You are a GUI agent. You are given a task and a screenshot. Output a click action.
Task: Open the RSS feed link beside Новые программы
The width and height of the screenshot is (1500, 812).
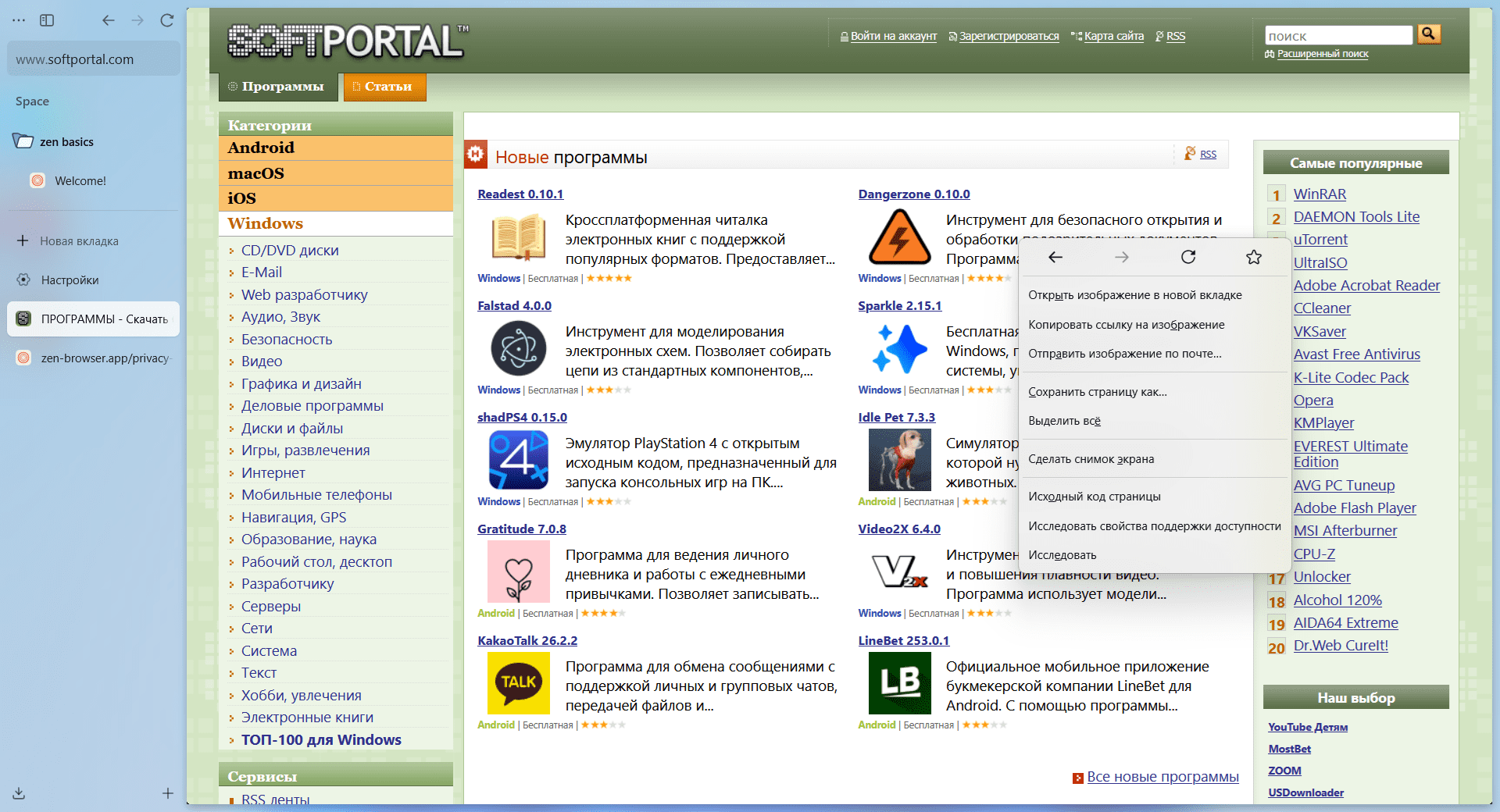coord(1208,155)
